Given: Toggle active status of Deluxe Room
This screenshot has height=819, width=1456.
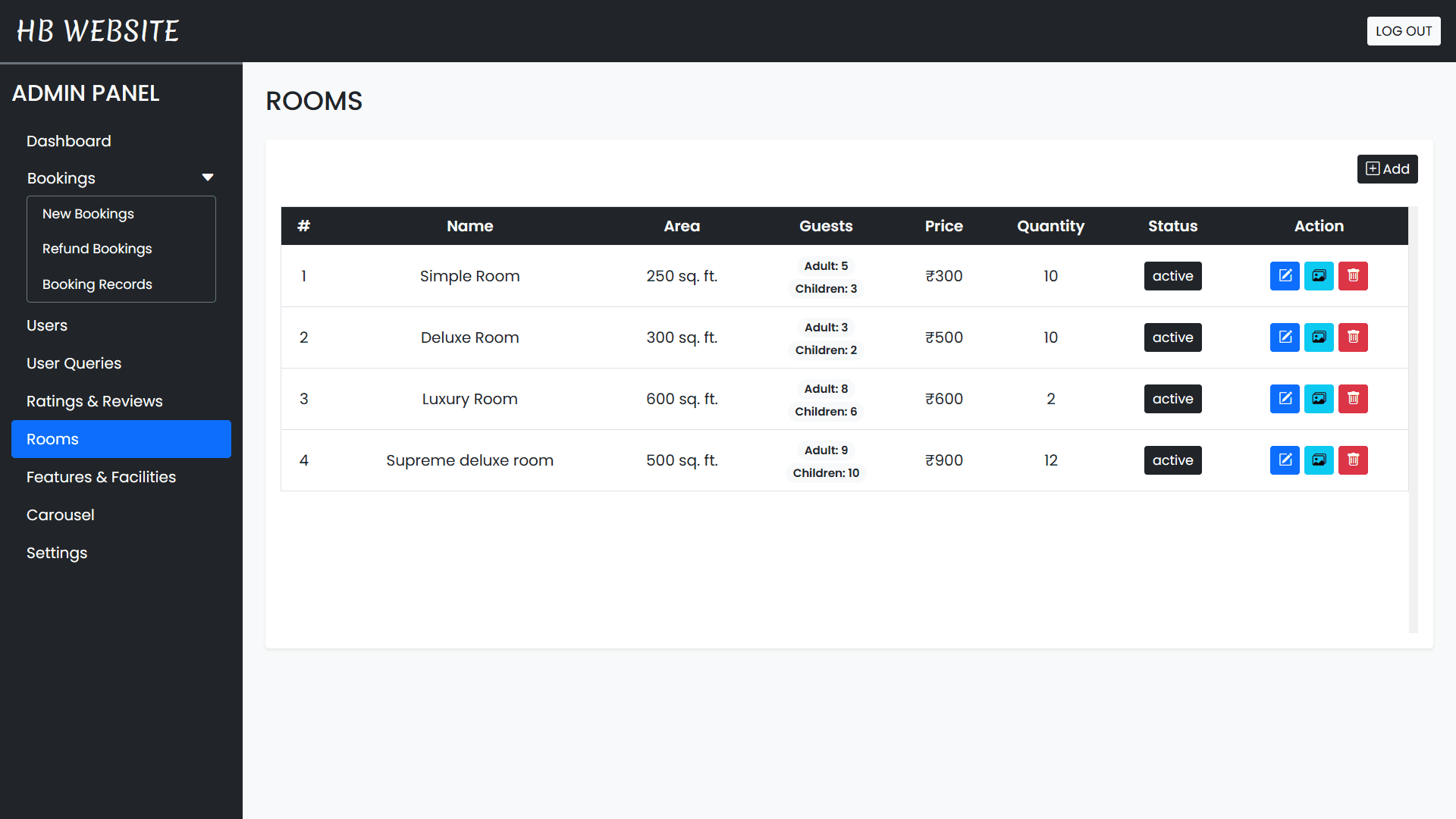Looking at the screenshot, I should [1172, 337].
